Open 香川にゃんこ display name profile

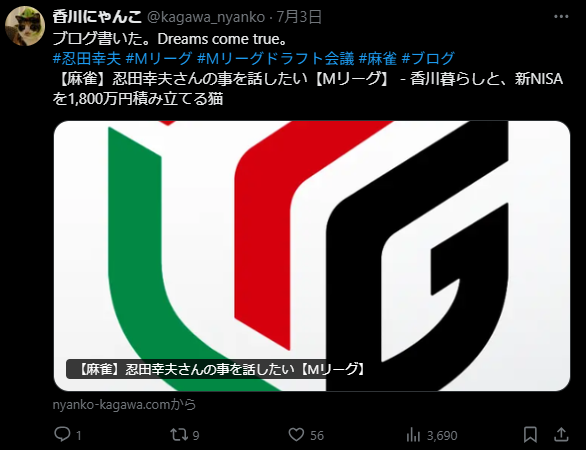(97, 17)
